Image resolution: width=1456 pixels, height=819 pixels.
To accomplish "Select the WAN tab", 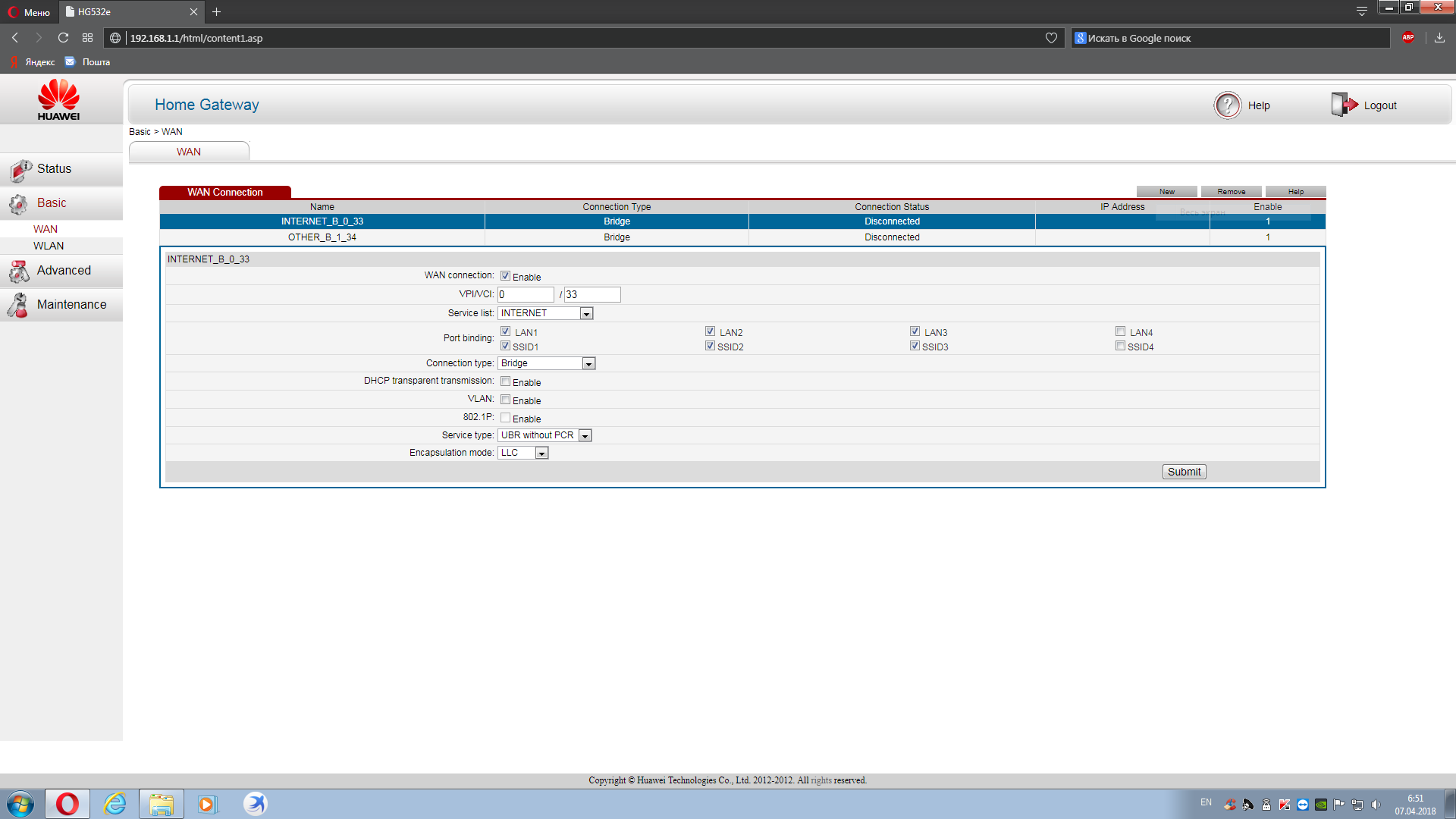I will click(189, 152).
